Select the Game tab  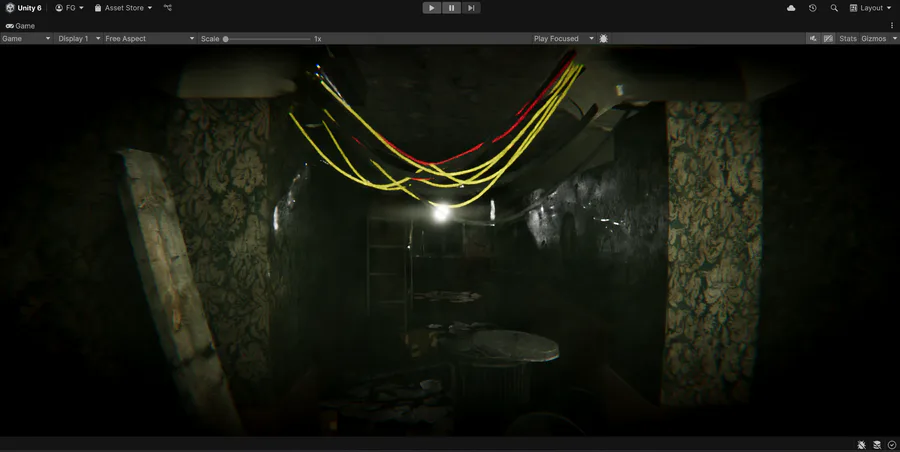tap(20, 26)
